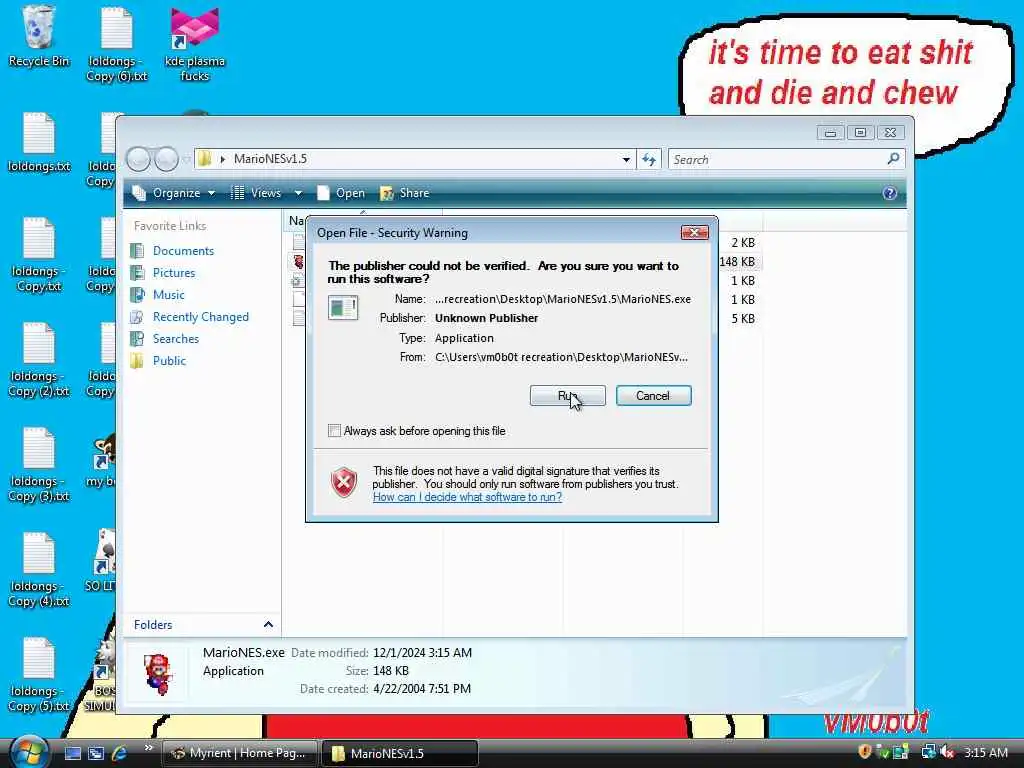Switch to Myrient Home Page taskbar button
Viewport: 1024px width, 768px height.
pyautogui.click(x=239, y=753)
